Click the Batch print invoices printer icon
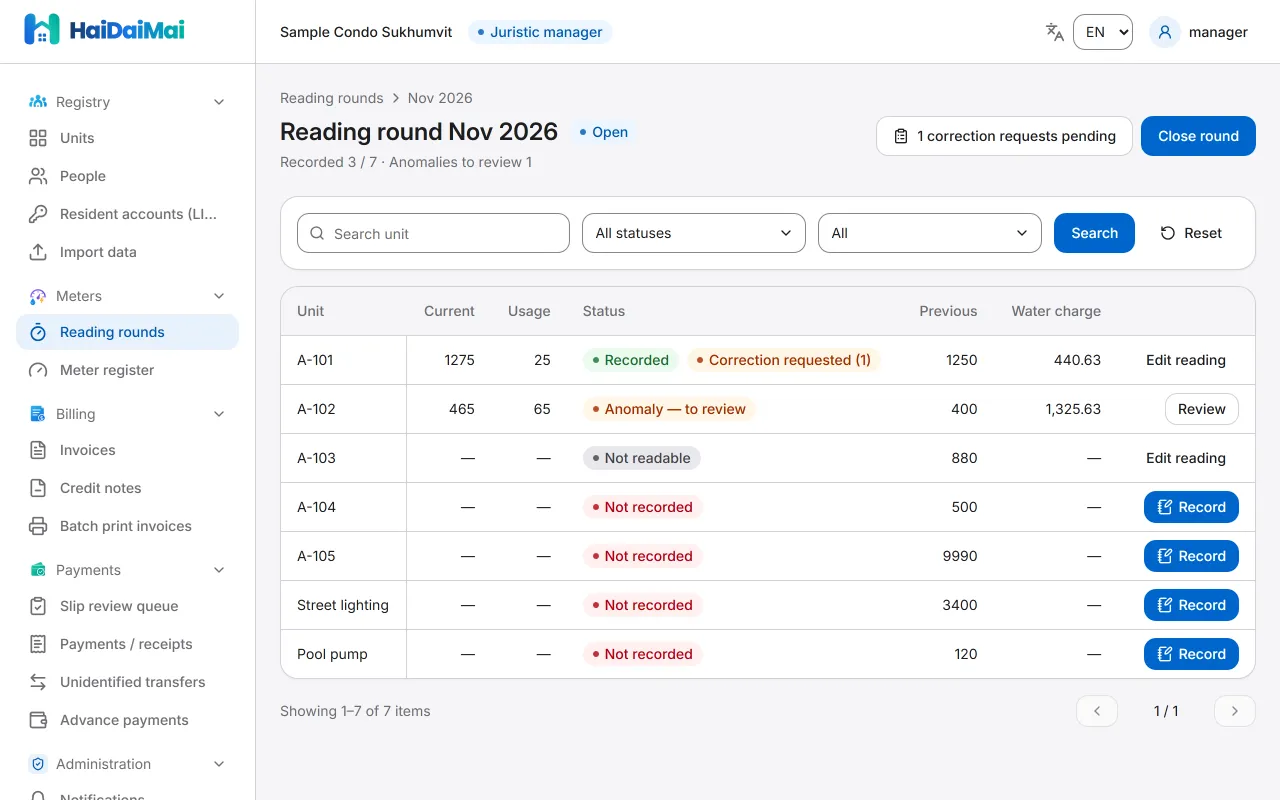The height and width of the screenshot is (800, 1280). click(x=38, y=526)
